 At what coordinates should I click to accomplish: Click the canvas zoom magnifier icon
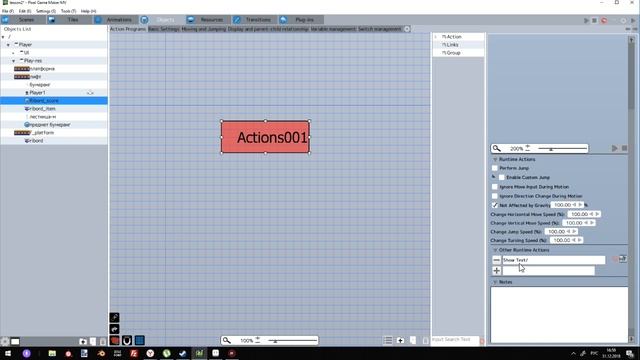(x=227, y=340)
